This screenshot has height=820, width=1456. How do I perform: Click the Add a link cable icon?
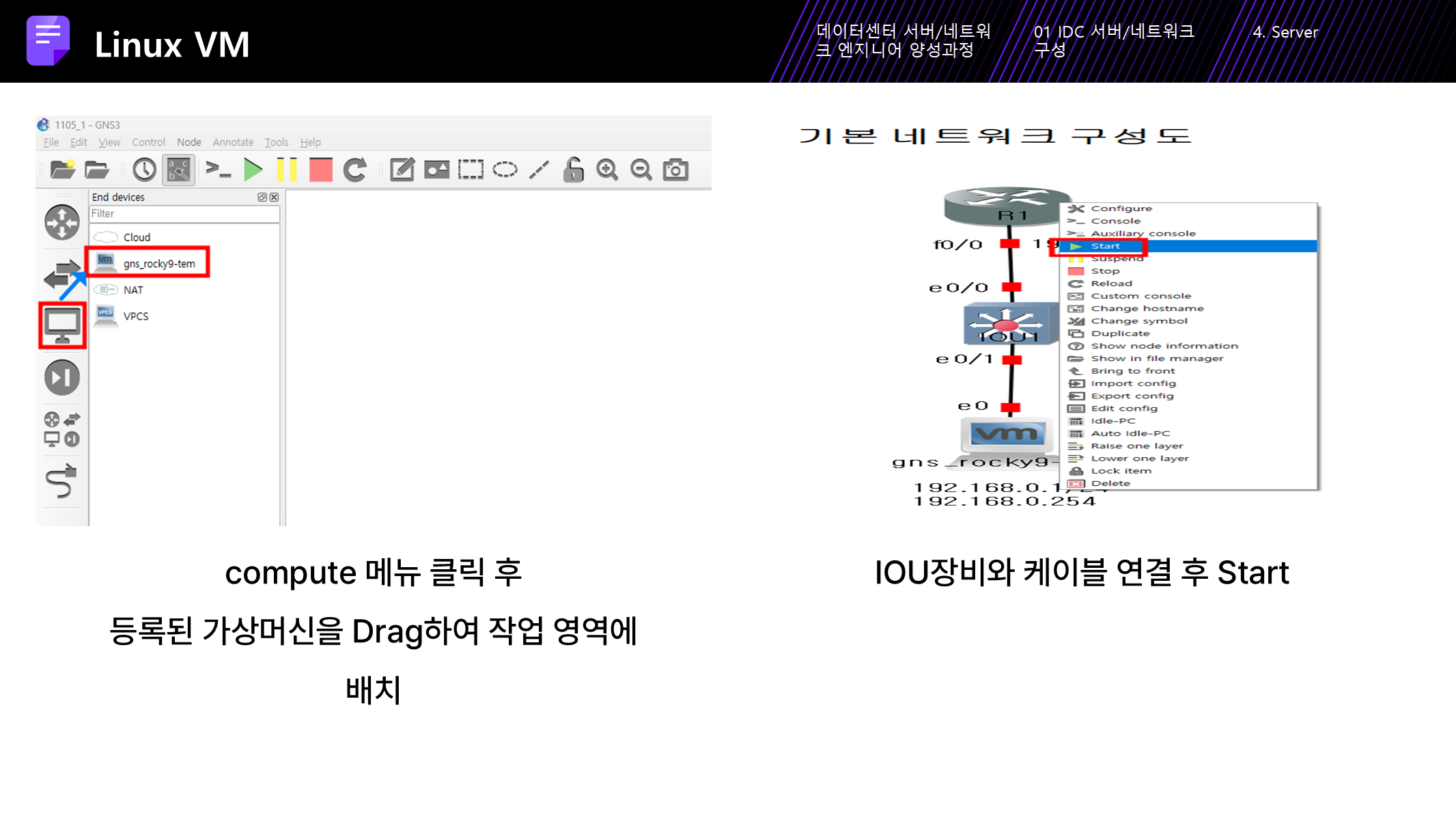(61, 482)
